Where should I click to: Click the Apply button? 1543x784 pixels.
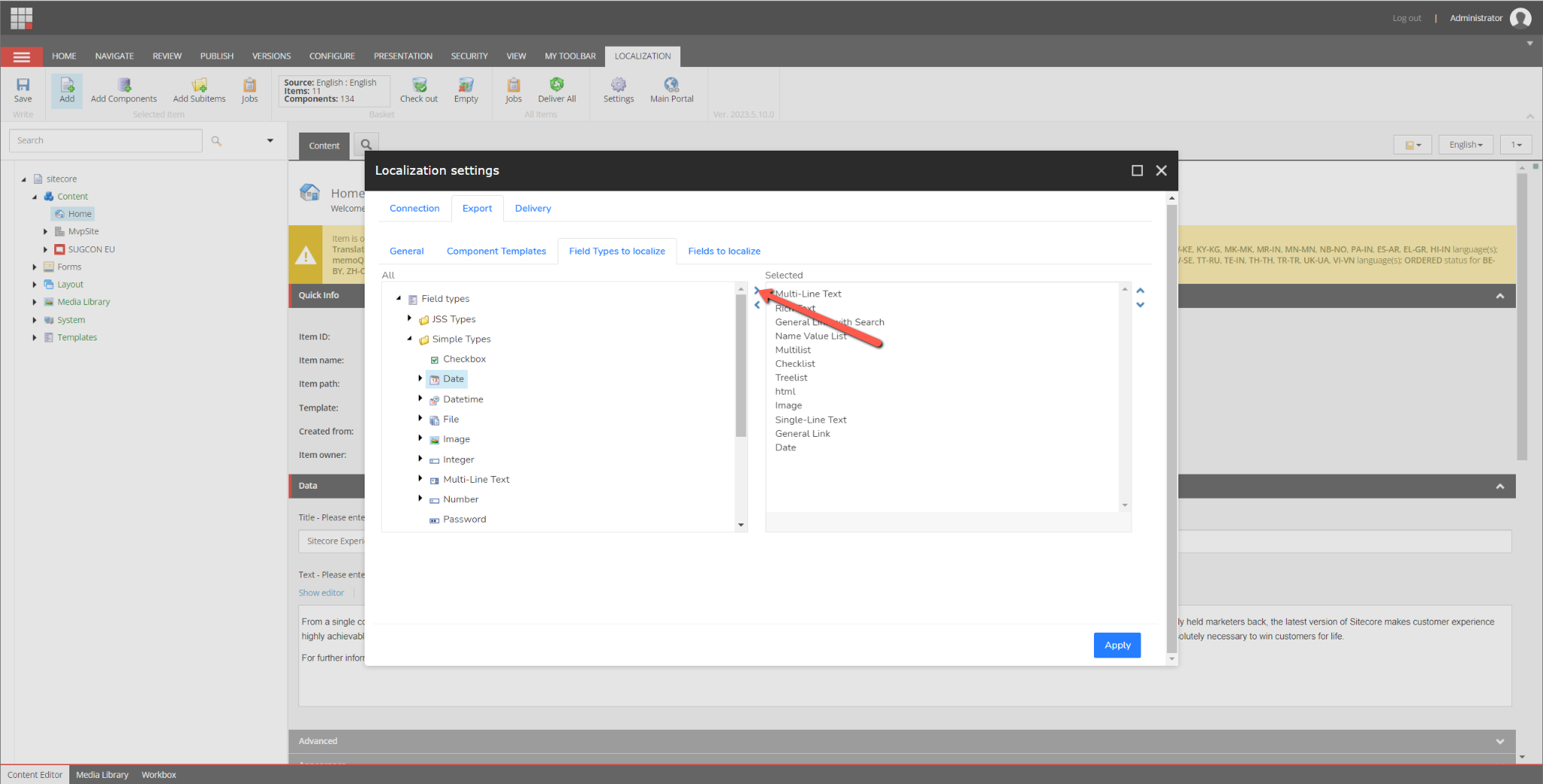click(x=1117, y=645)
